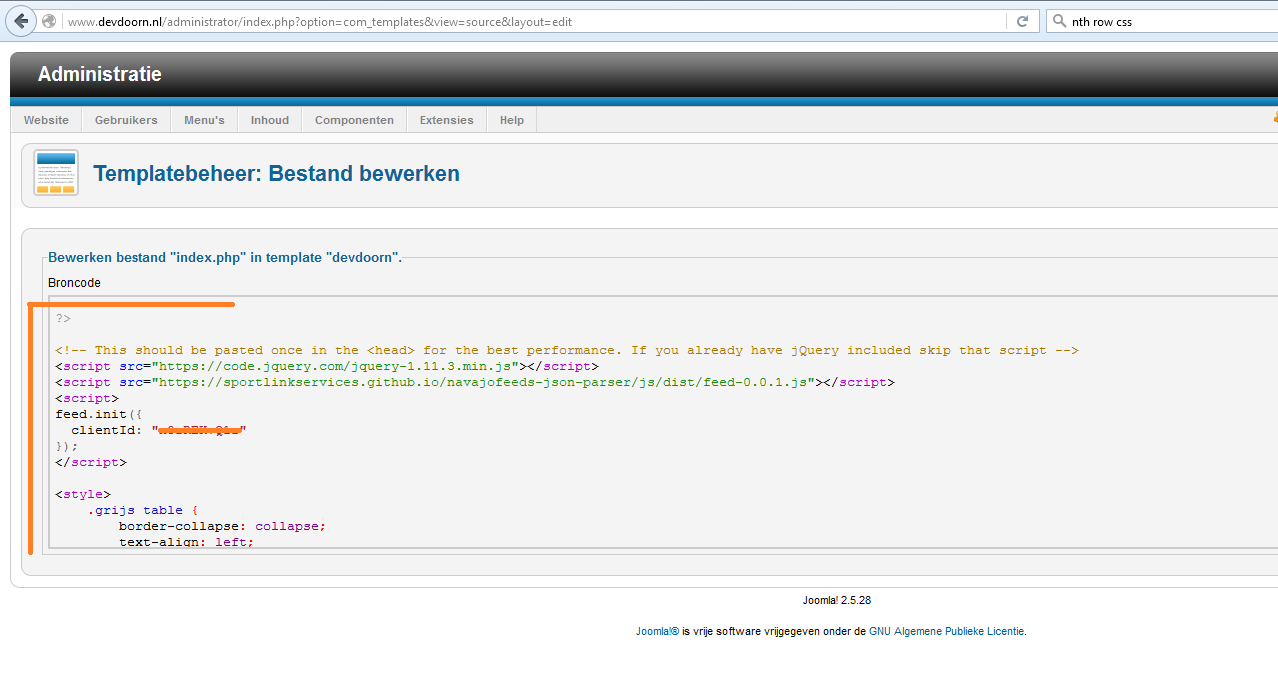This screenshot has width=1278, height=689.
Task: Click the 'feed.init({' code line
Action: [99, 414]
